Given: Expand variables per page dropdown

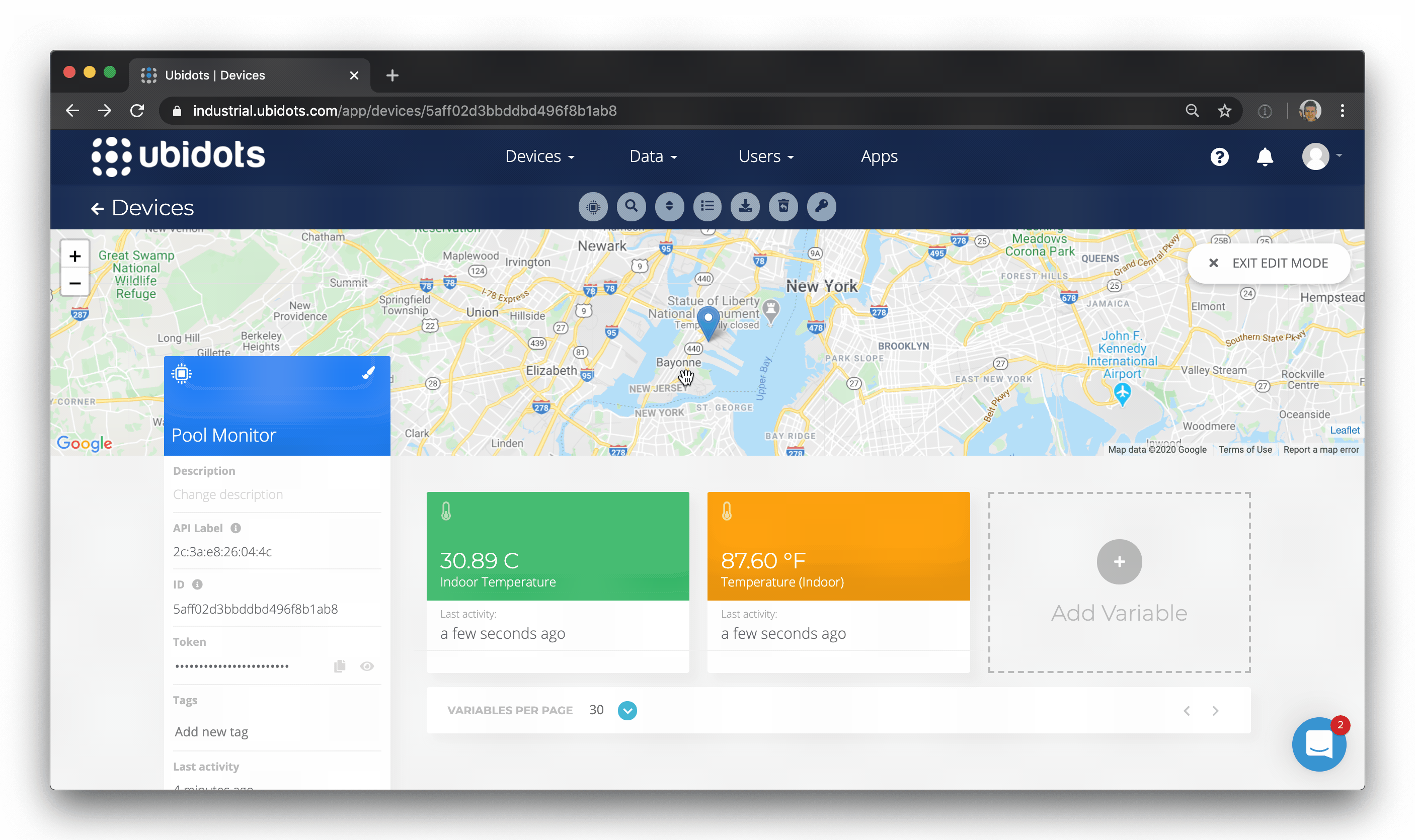Looking at the screenshot, I should tap(627, 710).
